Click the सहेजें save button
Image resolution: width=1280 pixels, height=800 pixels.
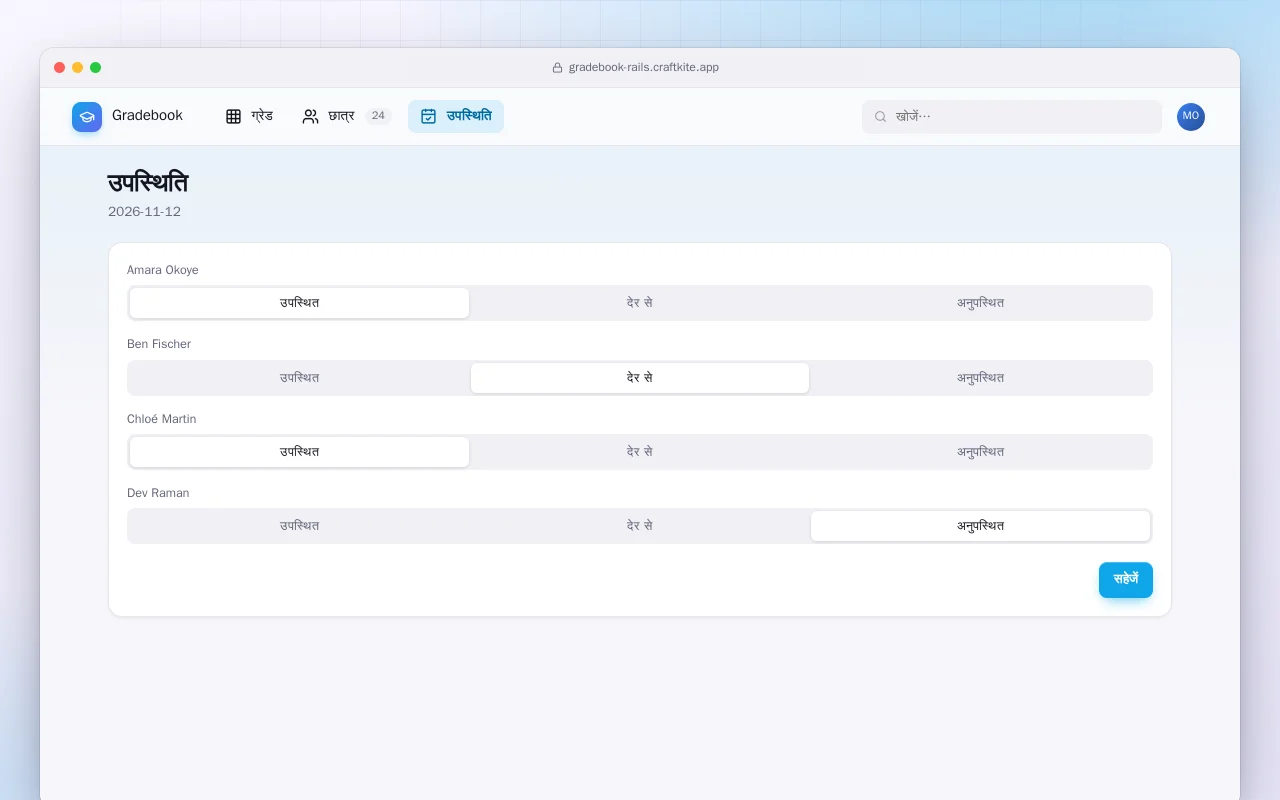[1126, 580]
